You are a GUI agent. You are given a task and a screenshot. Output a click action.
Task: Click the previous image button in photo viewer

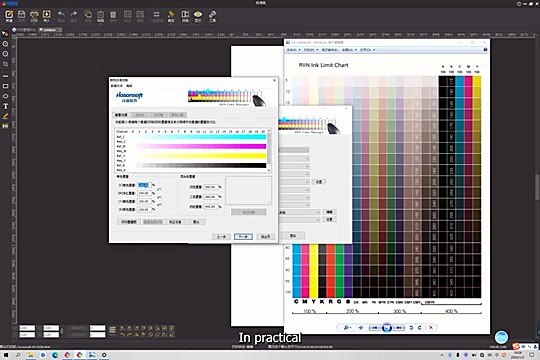(x=374, y=328)
